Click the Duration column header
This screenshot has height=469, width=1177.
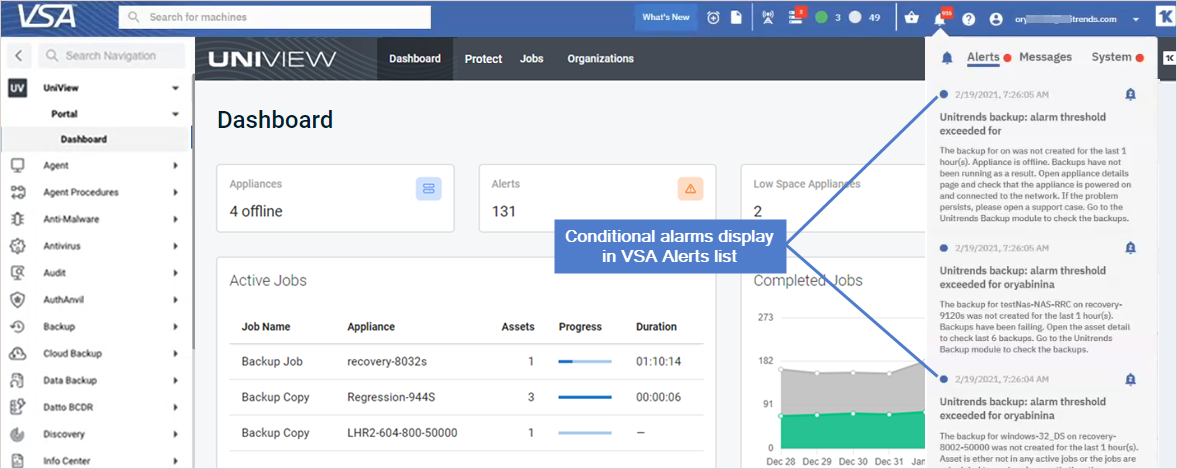pos(656,327)
